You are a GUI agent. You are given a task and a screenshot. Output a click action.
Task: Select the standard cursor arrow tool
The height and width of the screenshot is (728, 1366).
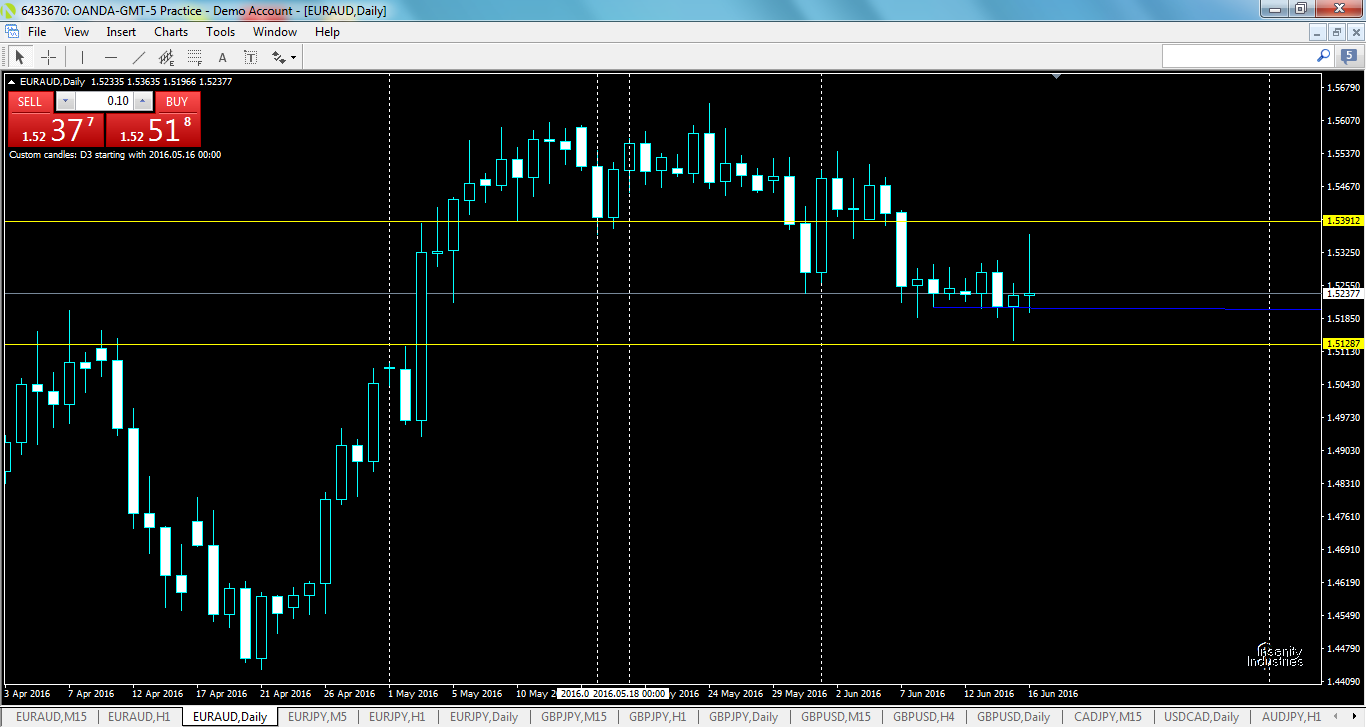19,56
